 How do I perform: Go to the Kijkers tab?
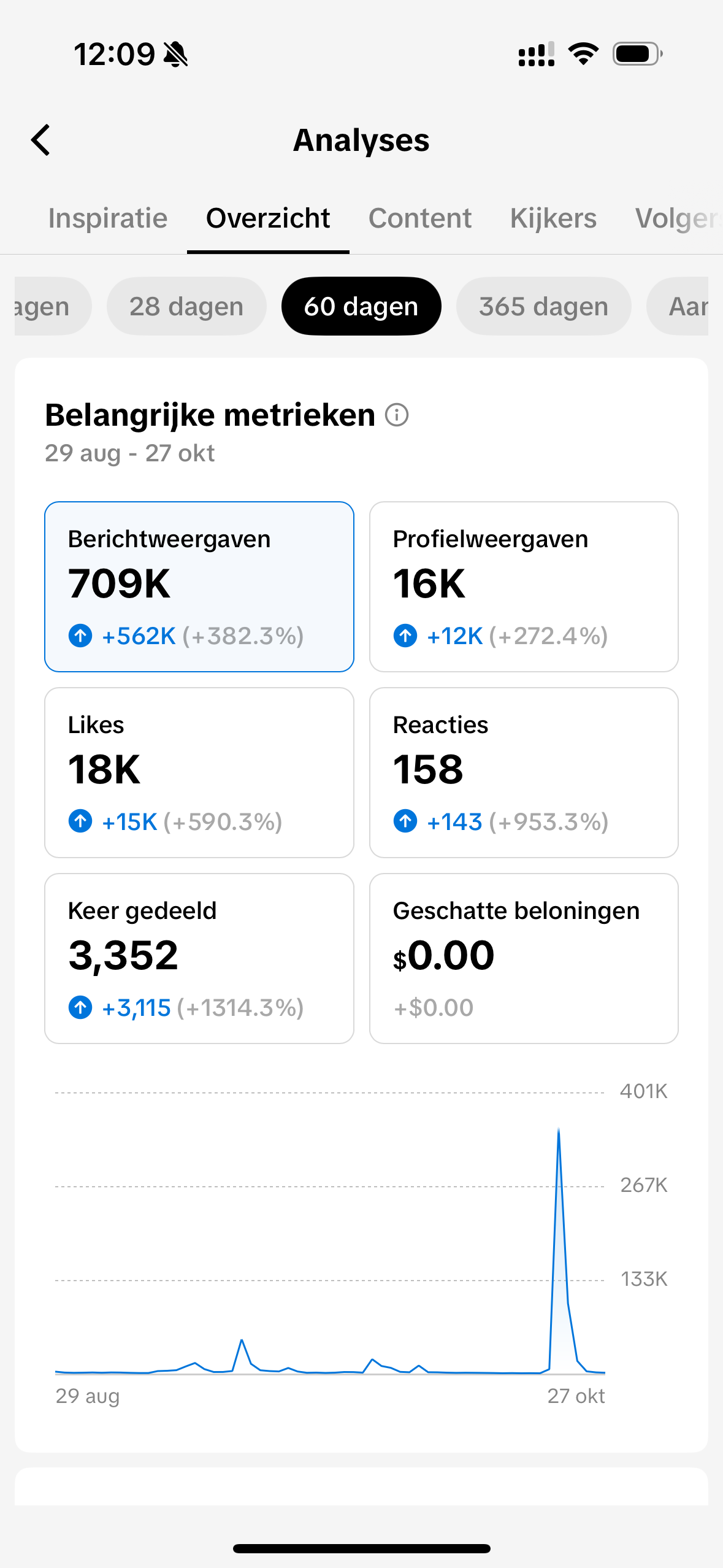click(553, 218)
